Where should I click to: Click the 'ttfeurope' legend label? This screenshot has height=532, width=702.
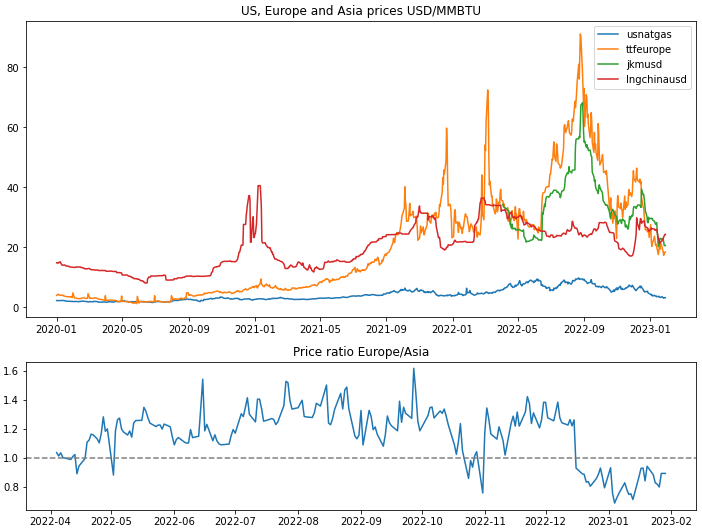pyautogui.click(x=649, y=49)
